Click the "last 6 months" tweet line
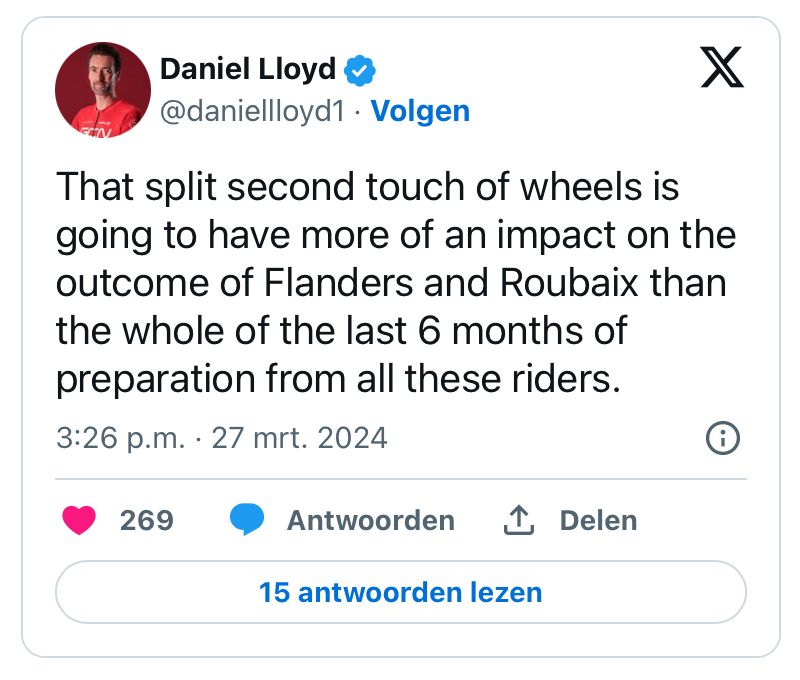The width and height of the screenshot is (800, 680). coord(340,332)
